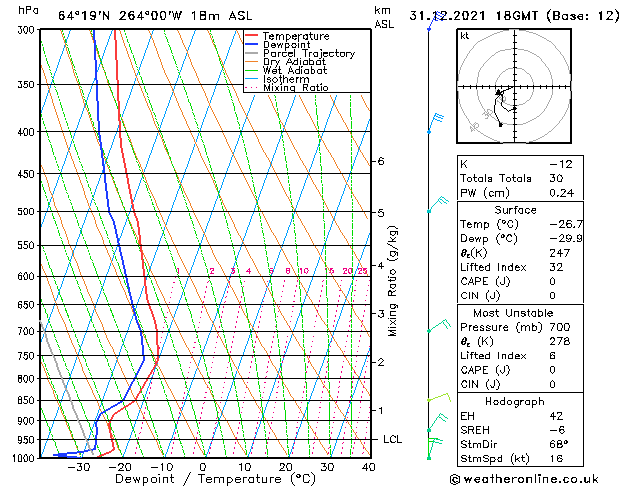The image size is (629, 486).
Task: Click the kt unit label in the hodograph
Action: click(x=465, y=36)
